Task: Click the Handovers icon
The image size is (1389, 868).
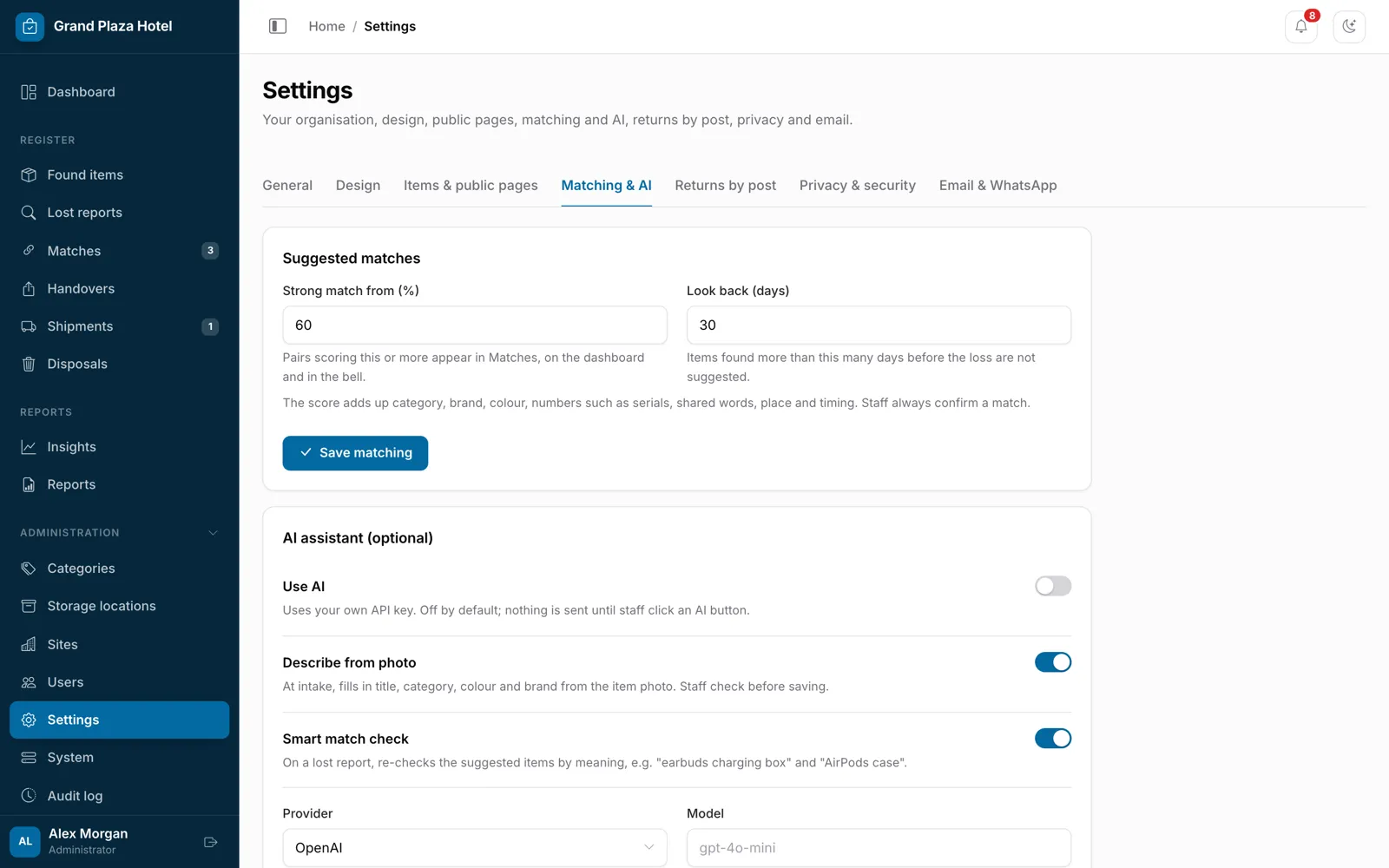Action: point(29,288)
